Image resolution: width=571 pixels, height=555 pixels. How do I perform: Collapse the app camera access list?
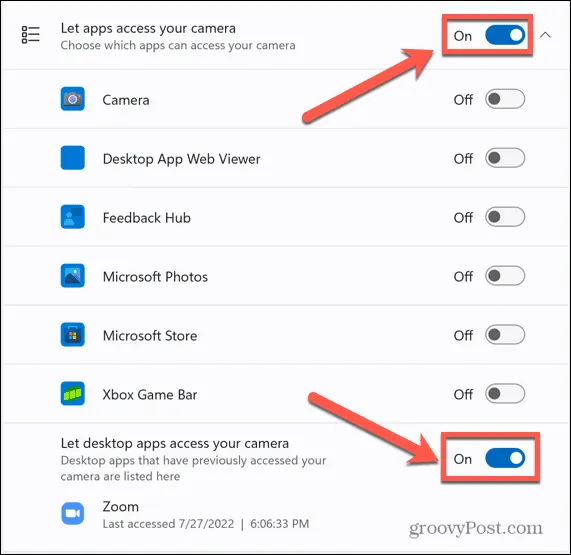(545, 35)
